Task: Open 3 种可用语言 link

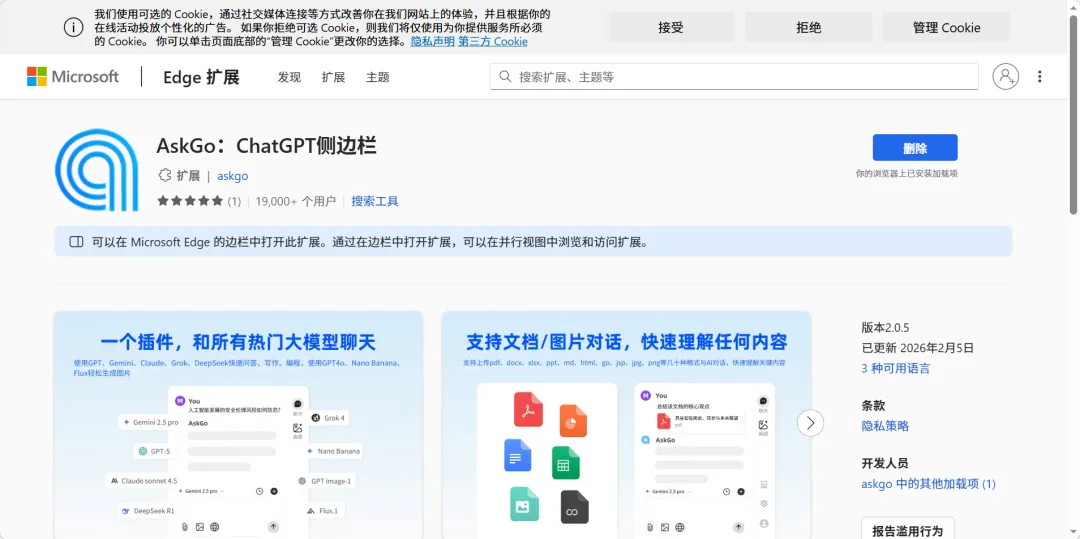Action: pos(895,368)
